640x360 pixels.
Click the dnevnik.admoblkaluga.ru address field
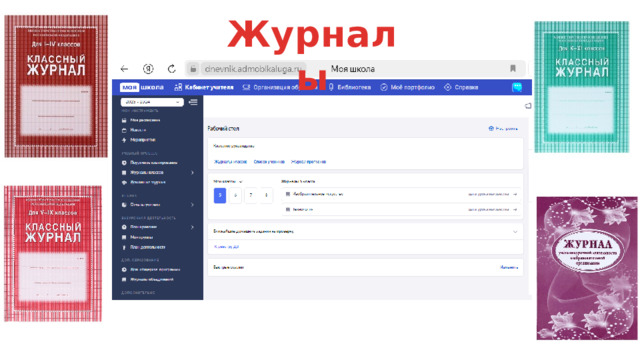click(253, 69)
